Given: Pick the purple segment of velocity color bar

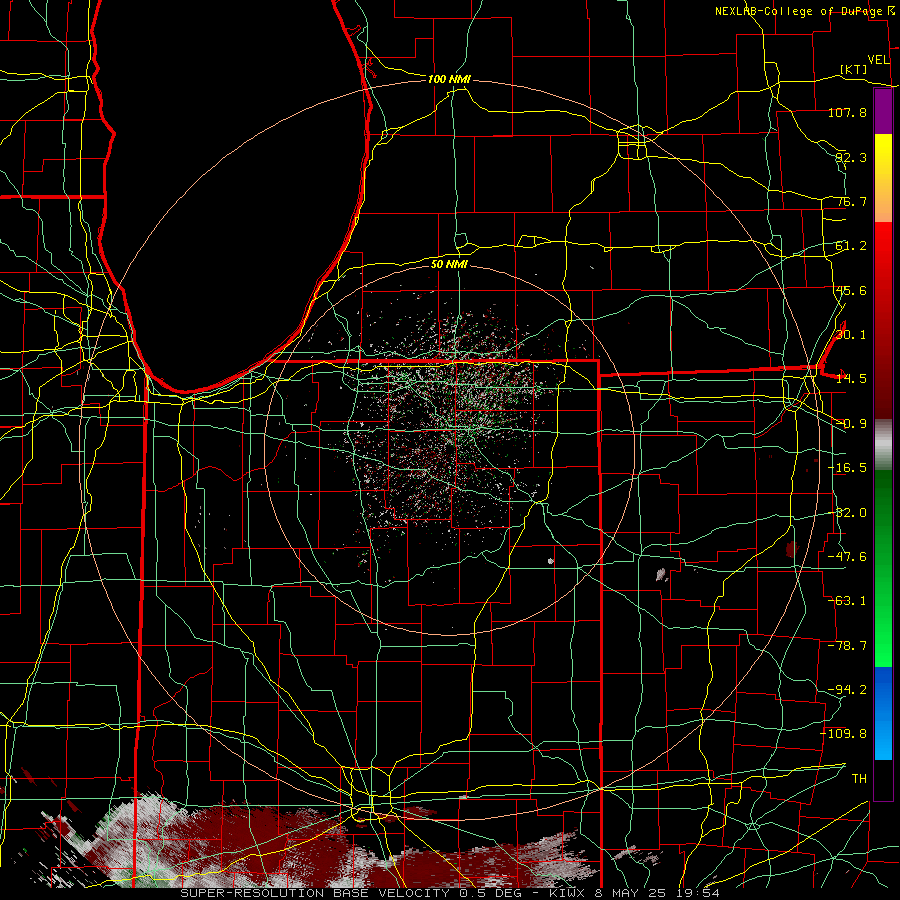Looking at the screenshot, I should (883, 112).
